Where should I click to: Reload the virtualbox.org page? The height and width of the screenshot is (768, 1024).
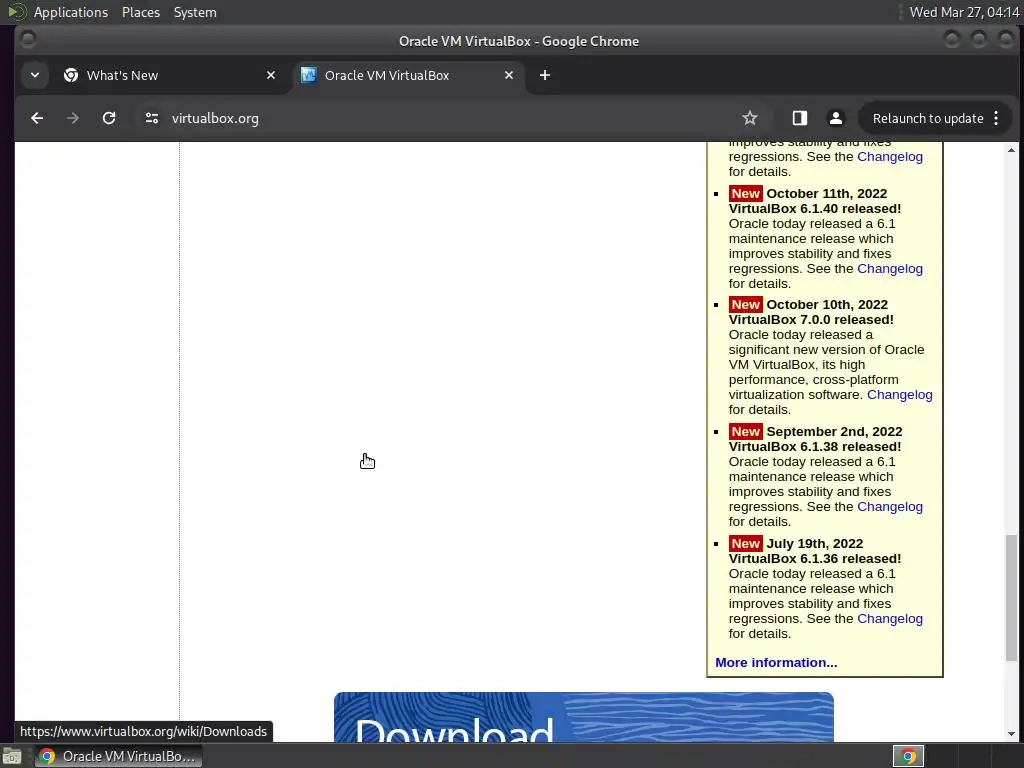pyautogui.click(x=109, y=118)
